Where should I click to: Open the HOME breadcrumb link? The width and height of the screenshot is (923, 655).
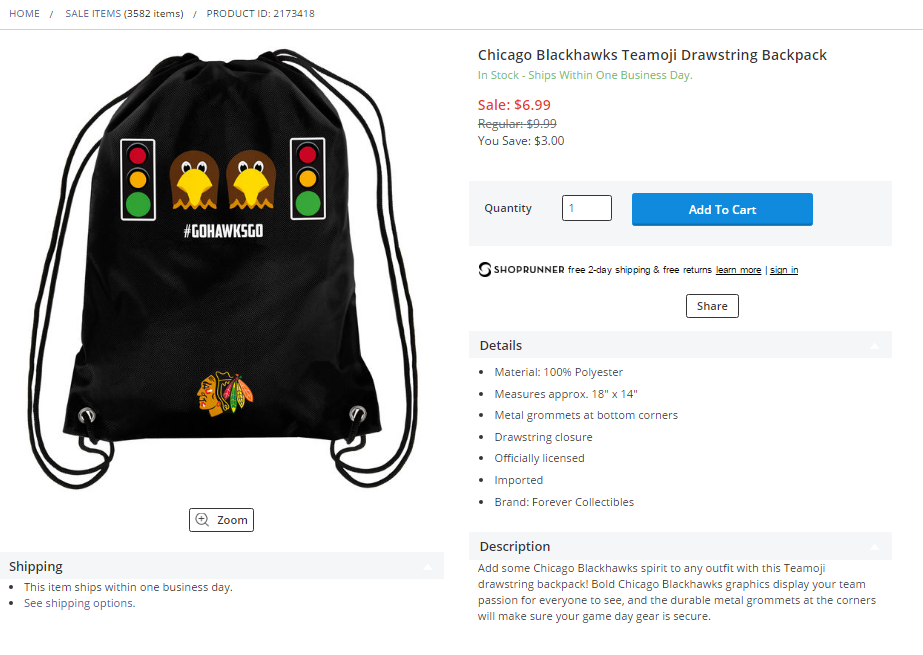(24, 14)
